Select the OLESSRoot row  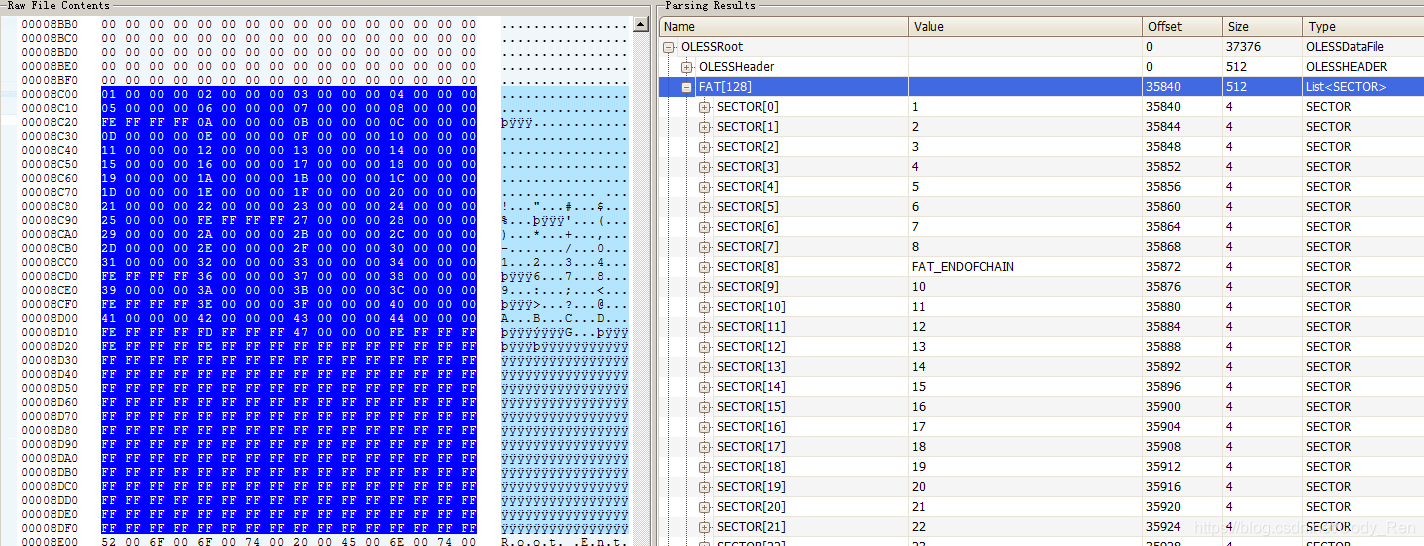1042,47
